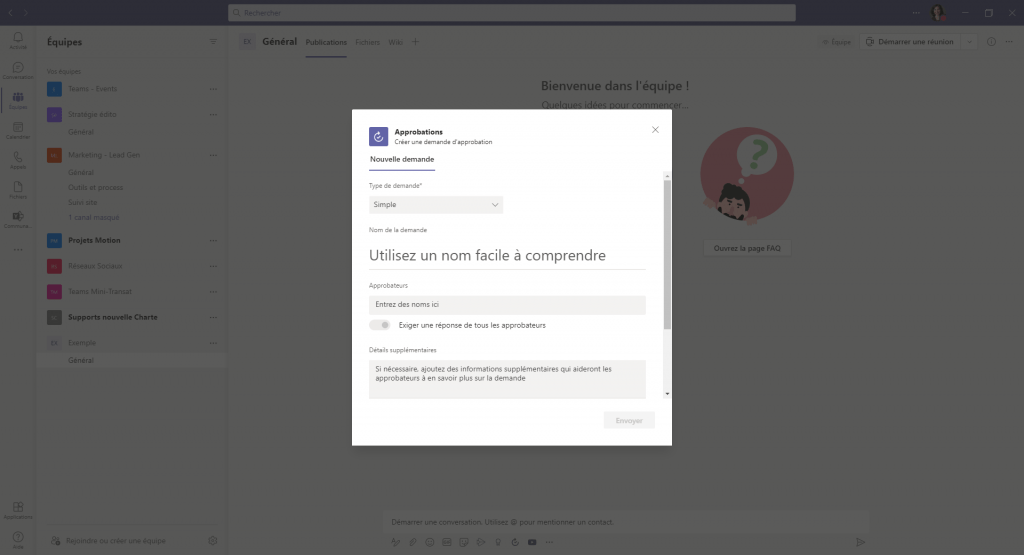The width and height of the screenshot is (1024, 555).
Task: Click the Approvals icon in compose bar
Action: click(515, 542)
